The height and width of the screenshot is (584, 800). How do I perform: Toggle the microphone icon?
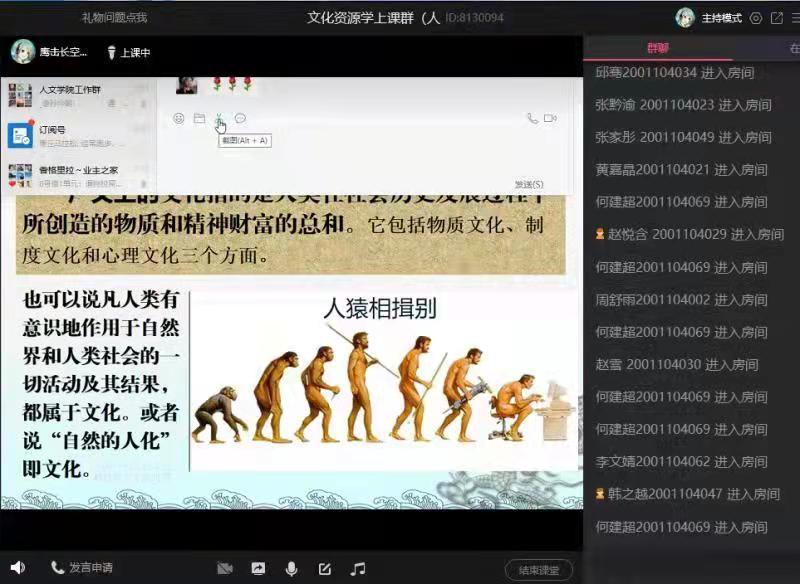pos(291,568)
